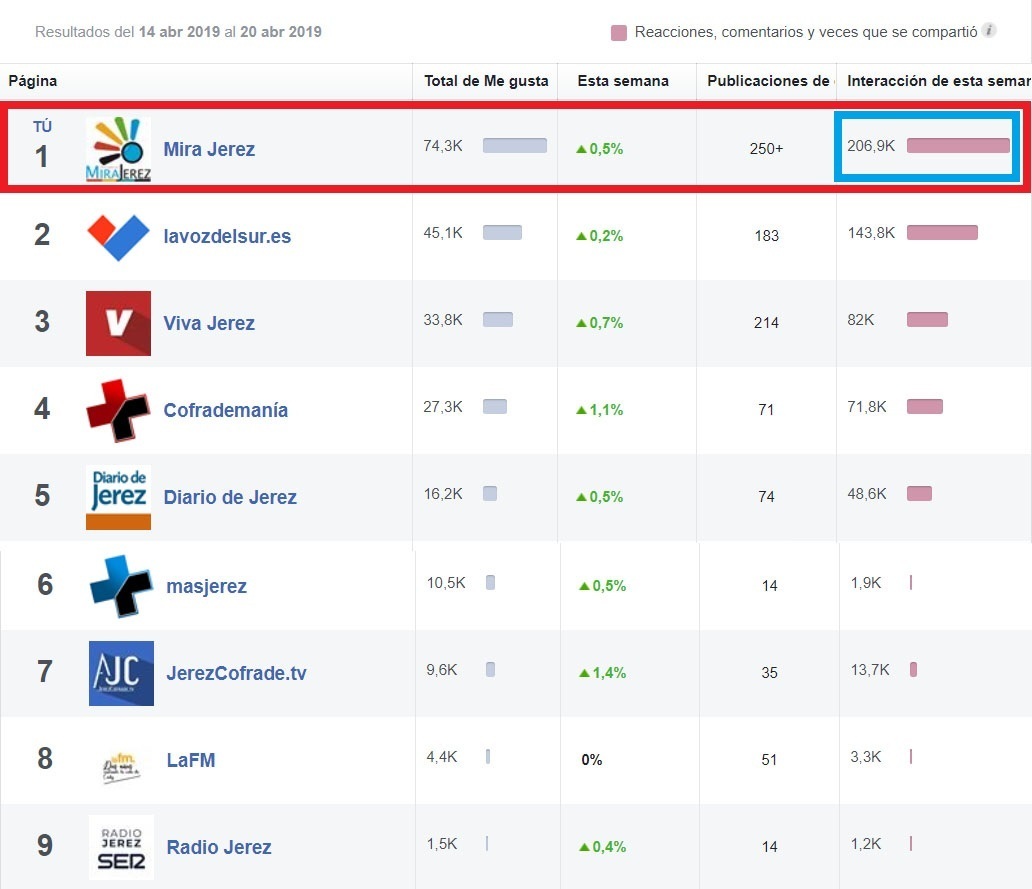Open the Viva Jerez page link
Screen dimensions: 1032x889
[x=209, y=323]
